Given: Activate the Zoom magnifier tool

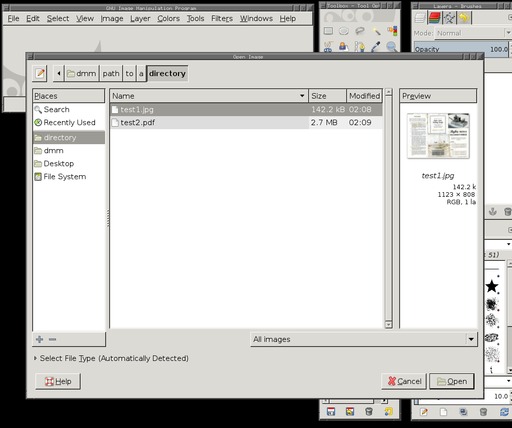Looking at the screenshot, I should pos(392,47).
